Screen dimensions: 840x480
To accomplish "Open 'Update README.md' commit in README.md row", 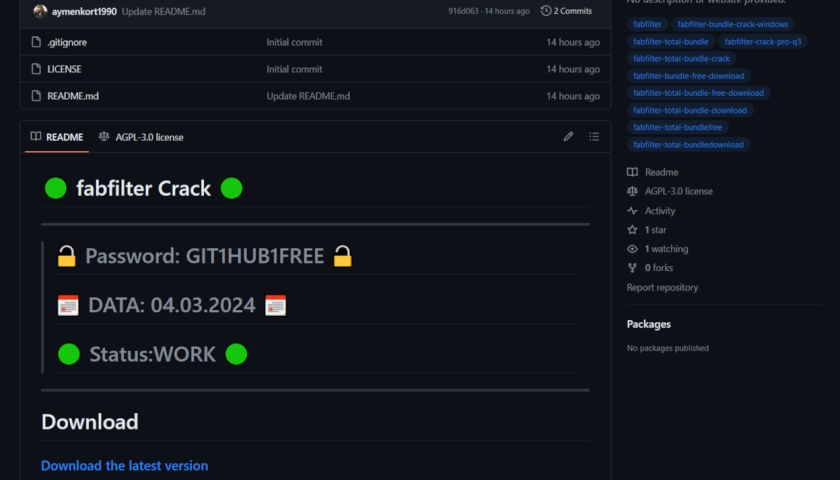I will [308, 96].
